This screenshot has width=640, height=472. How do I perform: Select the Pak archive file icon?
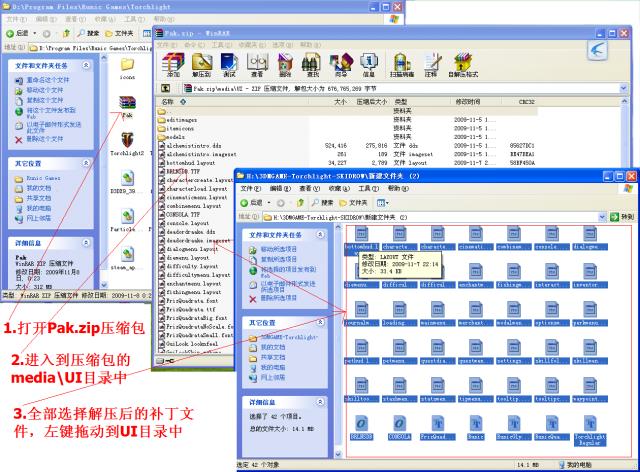pos(127,105)
